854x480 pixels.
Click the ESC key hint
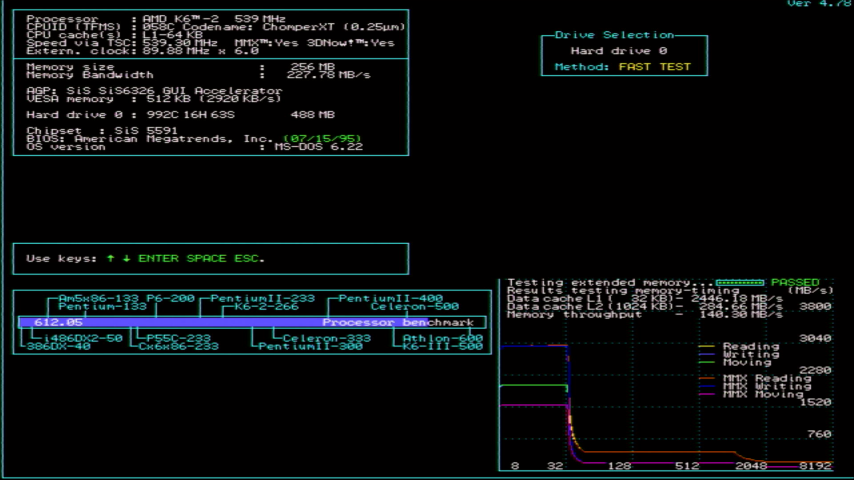pos(246,258)
